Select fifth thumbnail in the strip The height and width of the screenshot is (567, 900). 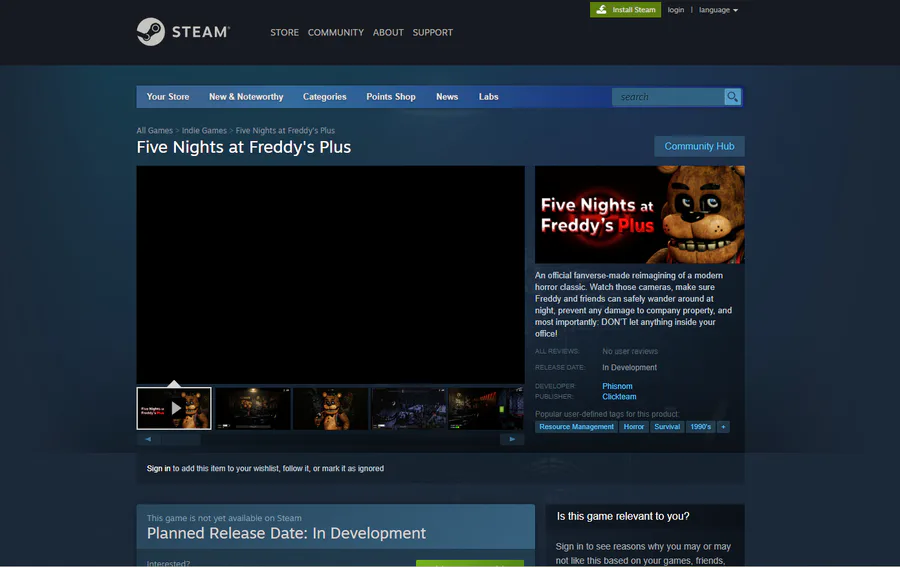(x=486, y=409)
